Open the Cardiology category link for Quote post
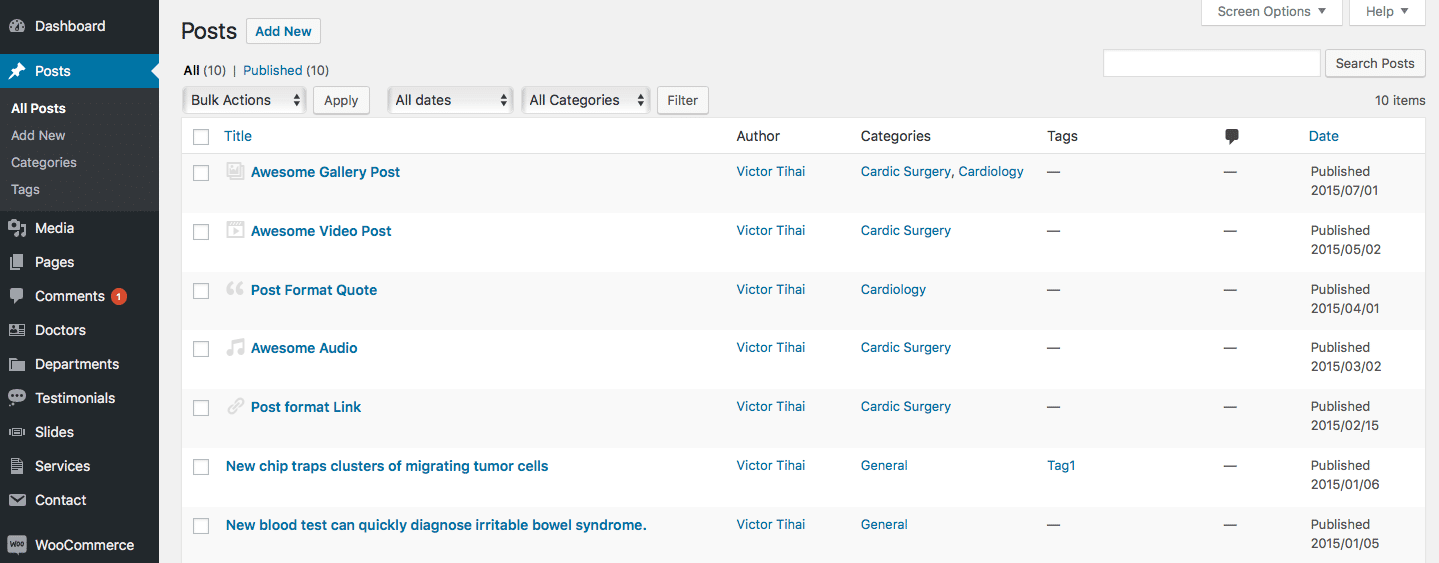This screenshot has height=563, width=1439. point(893,289)
